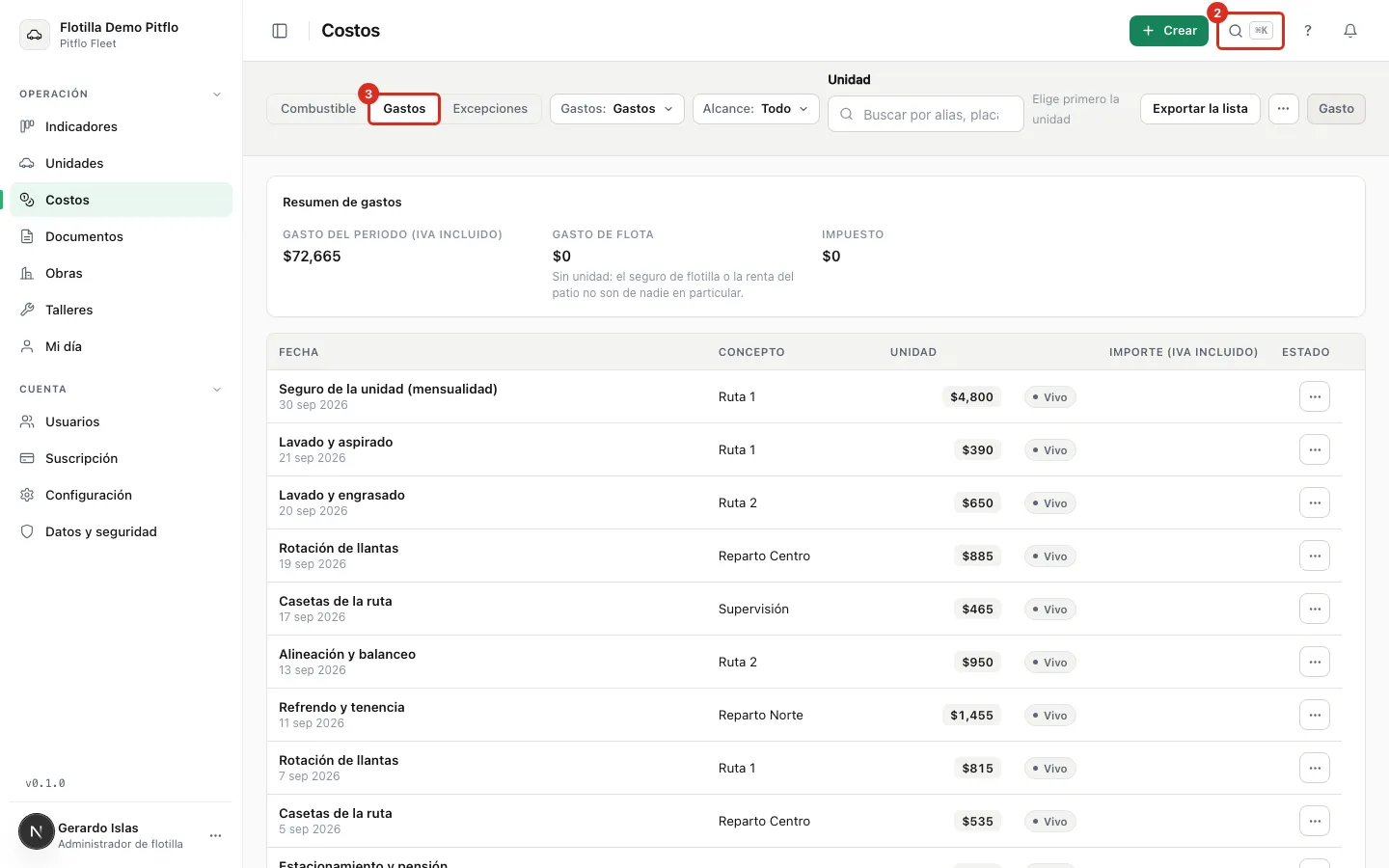Click the $72,665 period total
The image size is (1389, 868).
pos(312,257)
